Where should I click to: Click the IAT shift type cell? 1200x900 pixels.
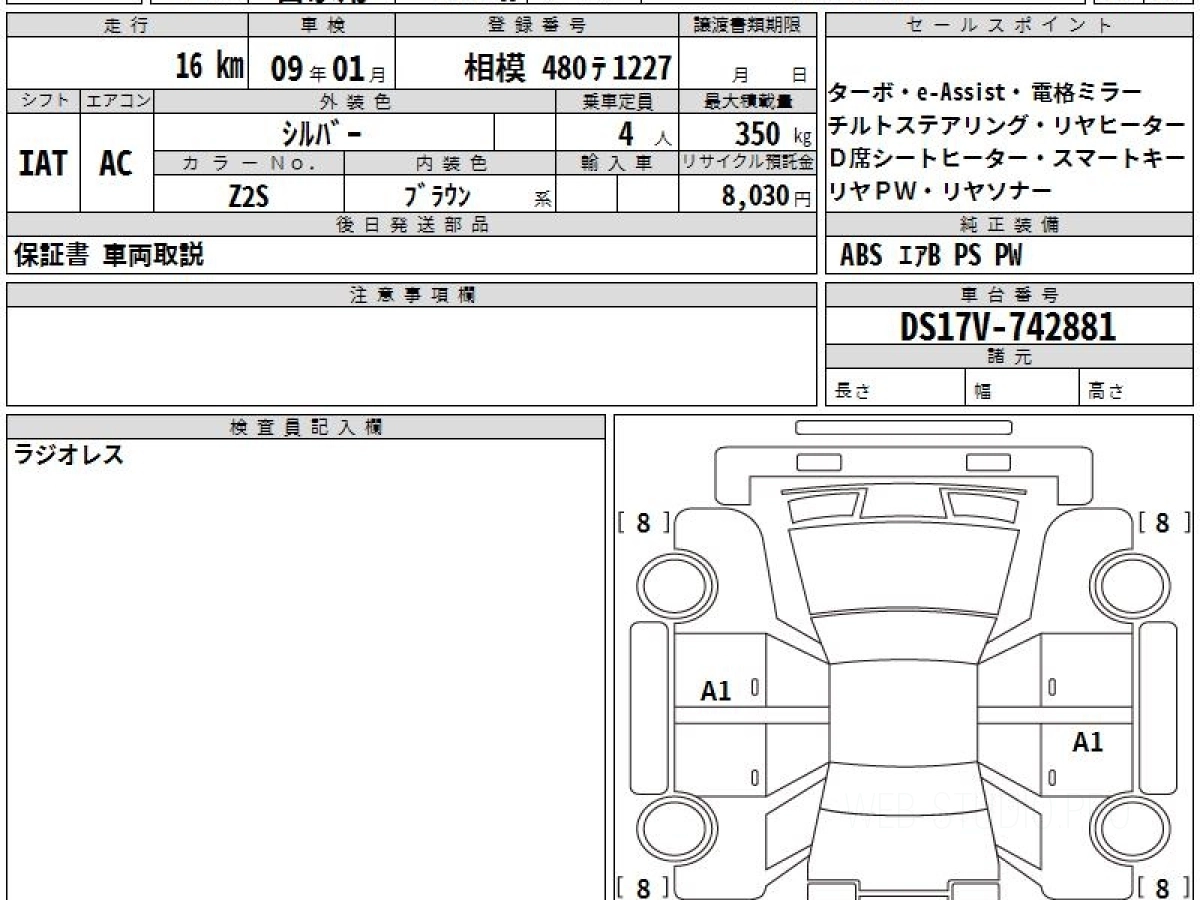(x=43, y=164)
